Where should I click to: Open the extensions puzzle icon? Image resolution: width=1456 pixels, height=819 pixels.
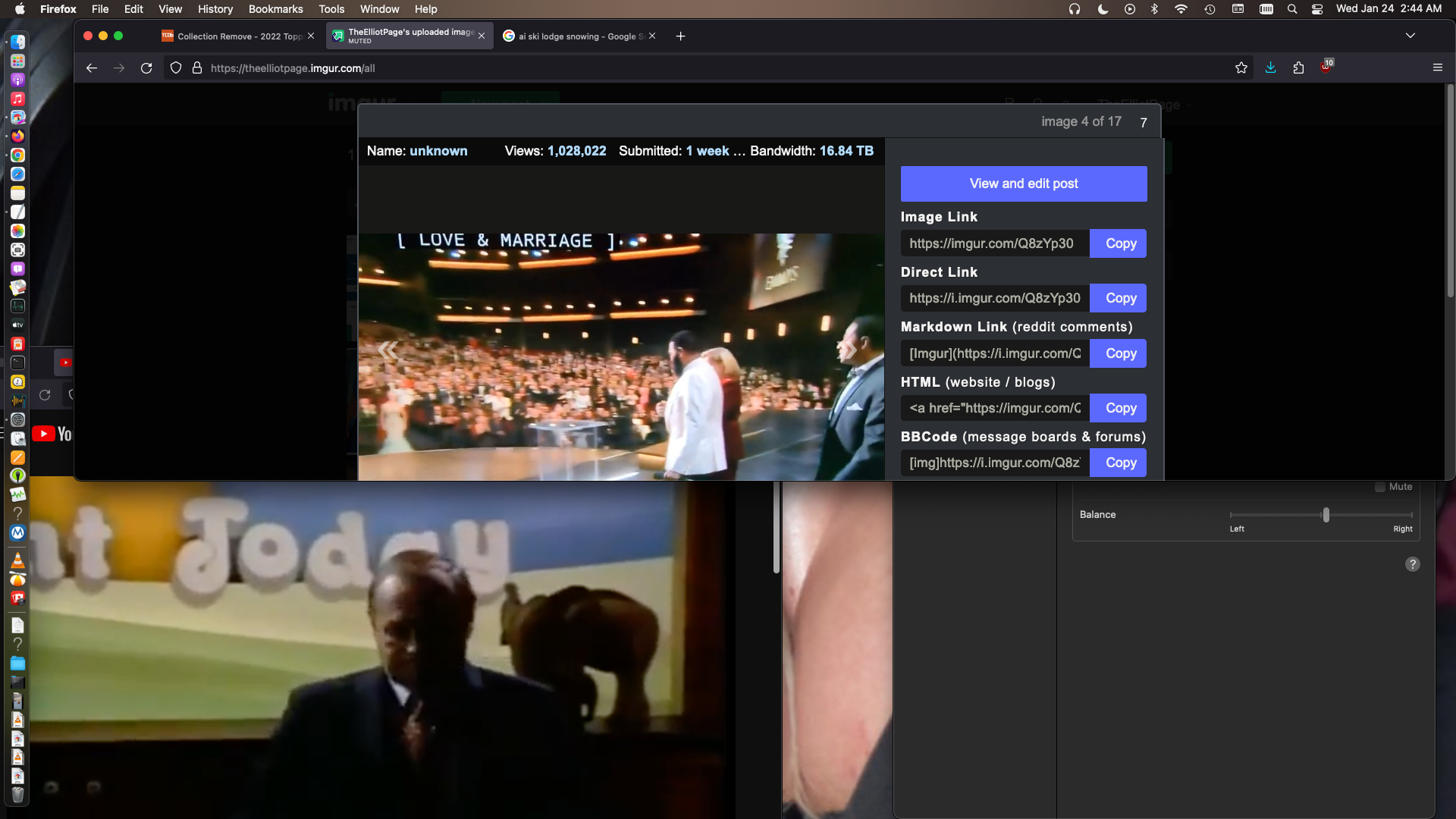pyautogui.click(x=1298, y=68)
